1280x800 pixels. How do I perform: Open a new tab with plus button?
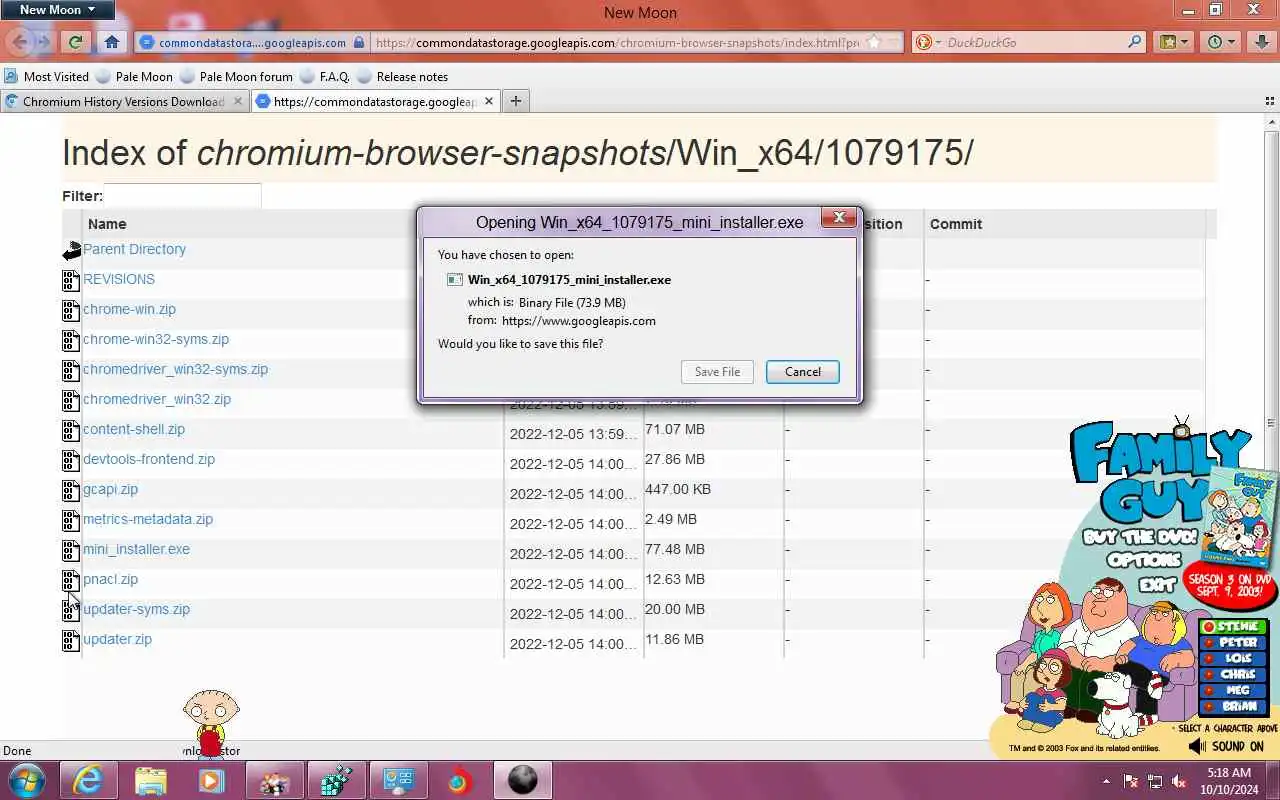click(515, 101)
